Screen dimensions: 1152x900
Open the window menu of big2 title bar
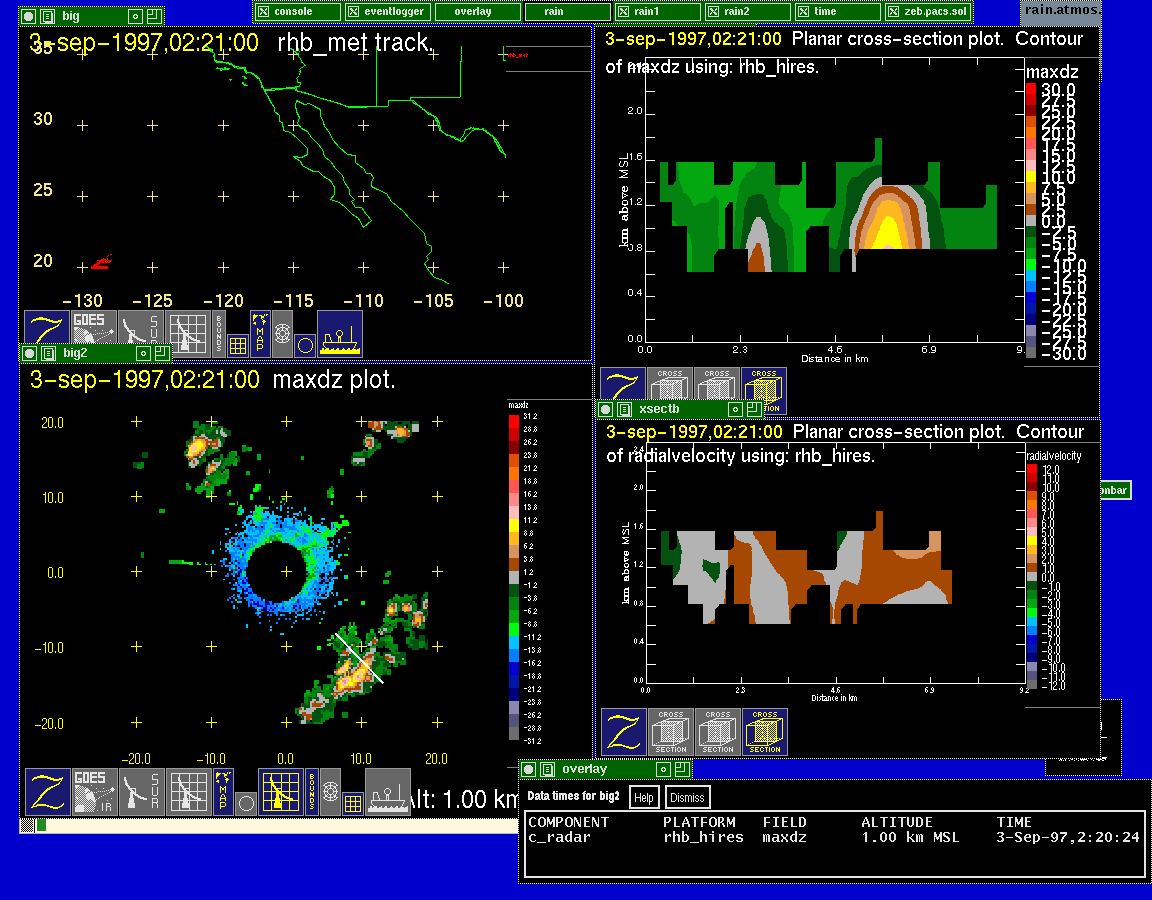point(30,353)
